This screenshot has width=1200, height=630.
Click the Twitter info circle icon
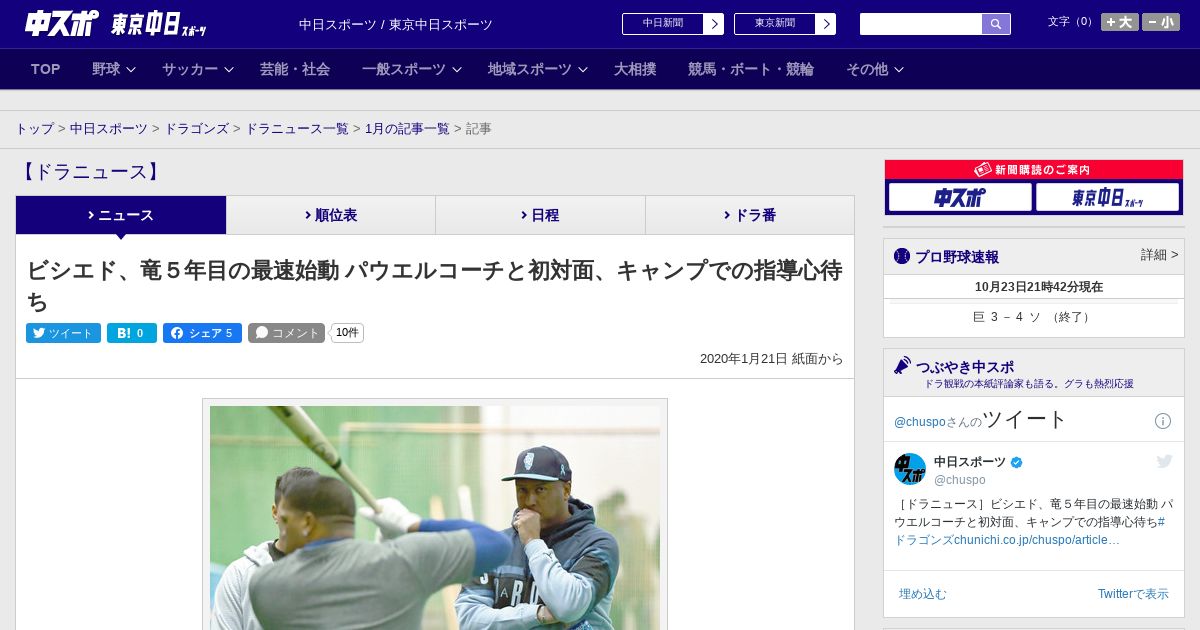1163,421
